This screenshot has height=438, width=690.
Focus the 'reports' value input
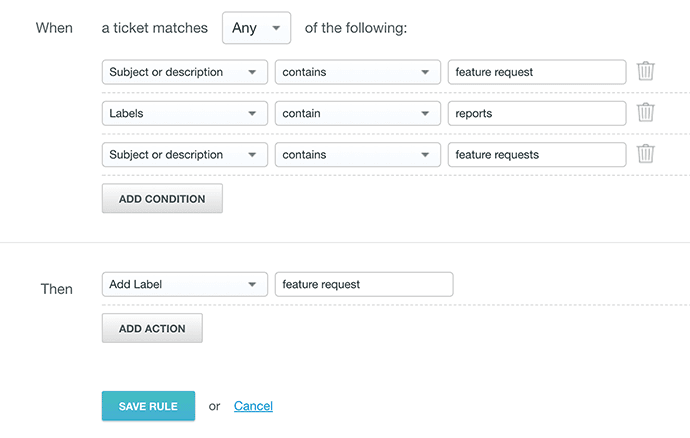[x=537, y=113]
